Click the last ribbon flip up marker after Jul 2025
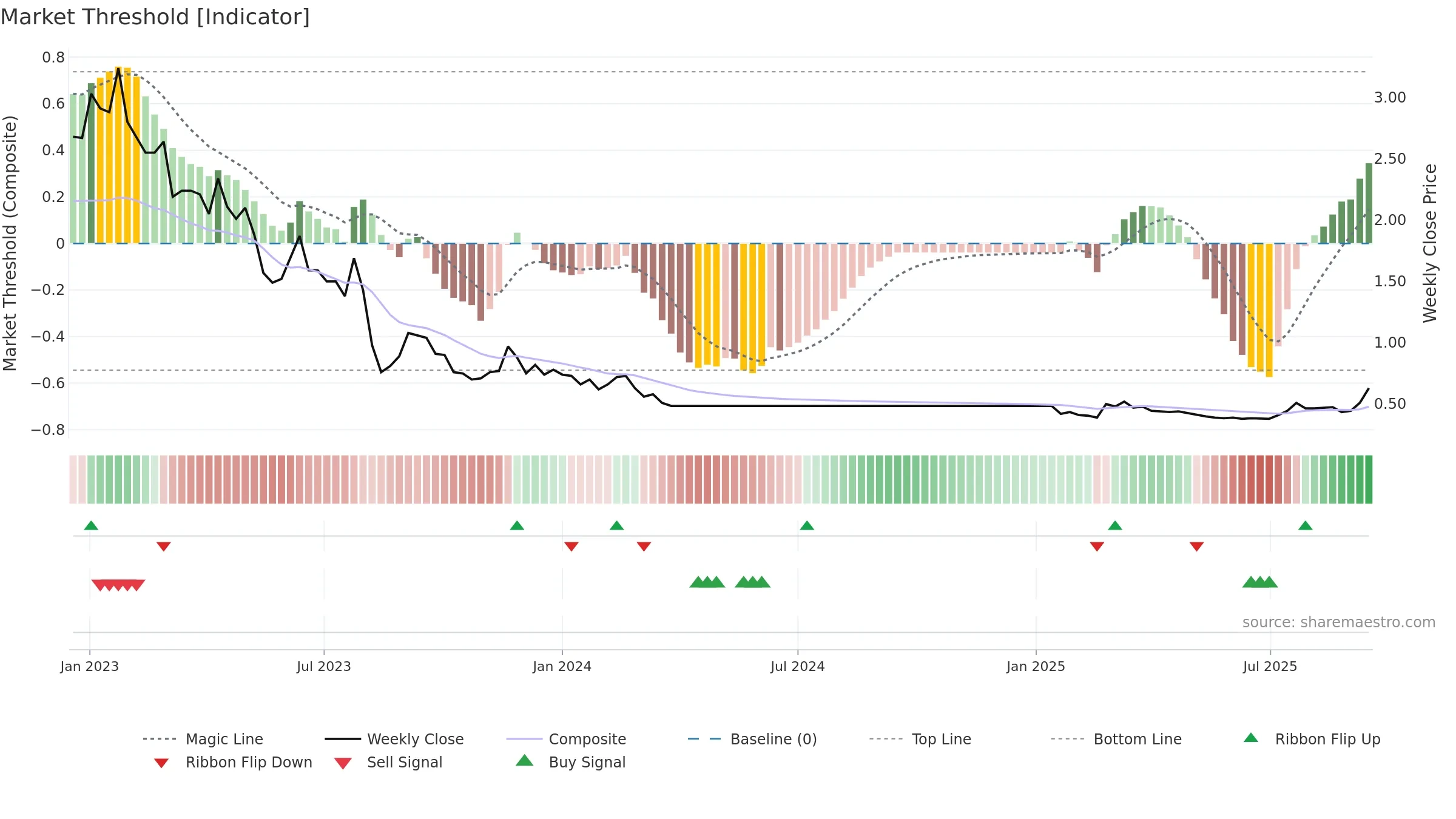The image size is (1456, 819). [1306, 525]
